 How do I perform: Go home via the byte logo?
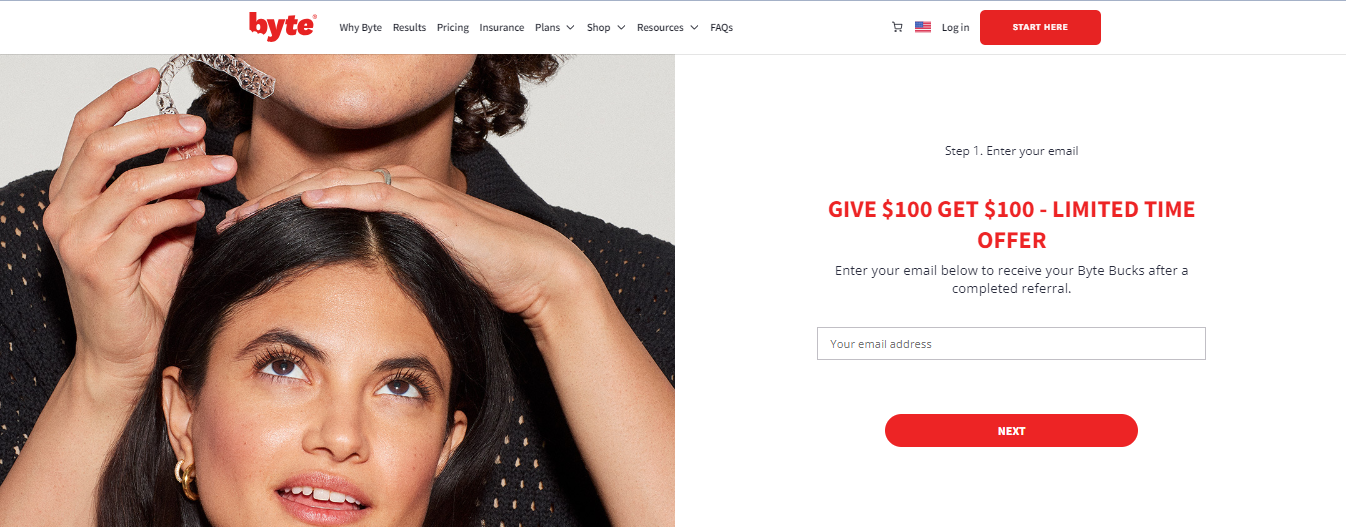pos(283,26)
